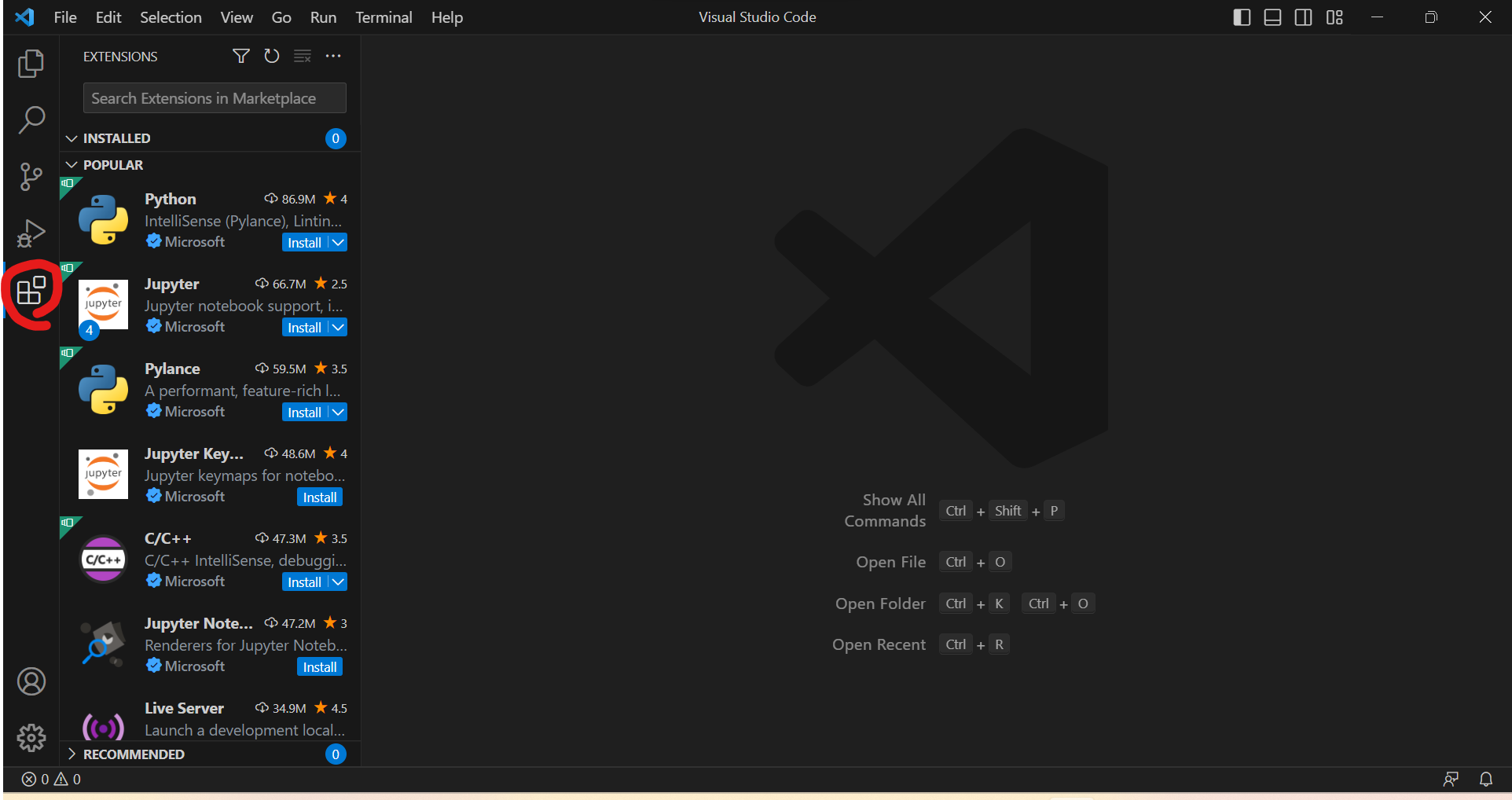Open the Manage gear icon

[31, 738]
